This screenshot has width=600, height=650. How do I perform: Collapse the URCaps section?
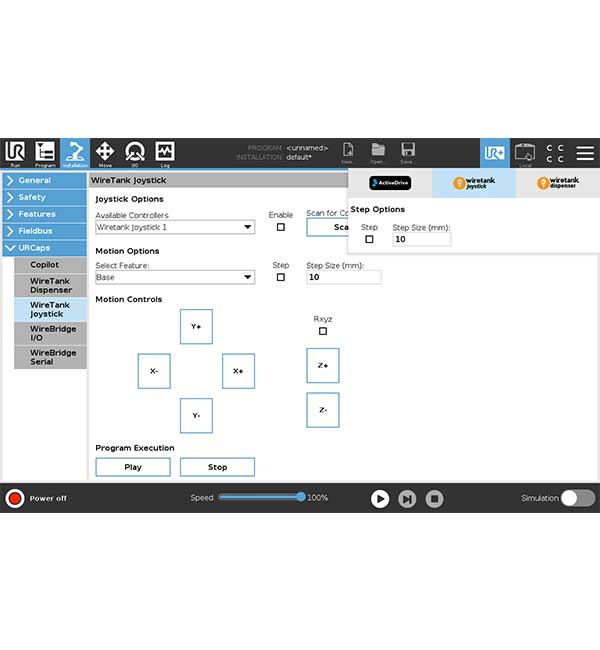[x=44, y=248]
